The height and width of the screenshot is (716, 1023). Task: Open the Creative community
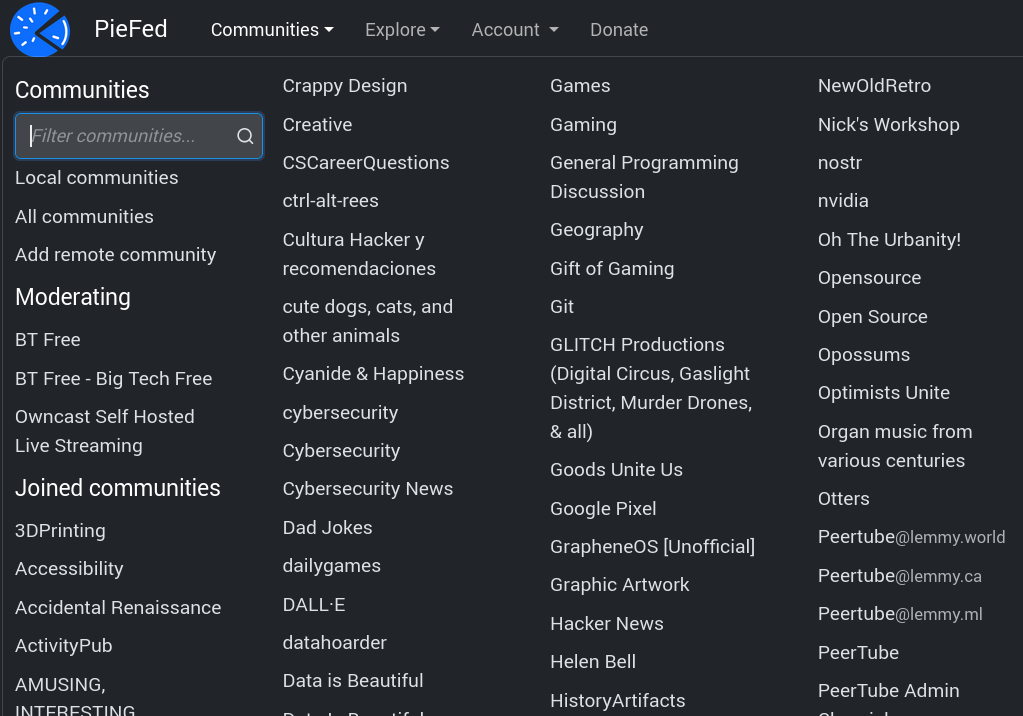pos(317,125)
